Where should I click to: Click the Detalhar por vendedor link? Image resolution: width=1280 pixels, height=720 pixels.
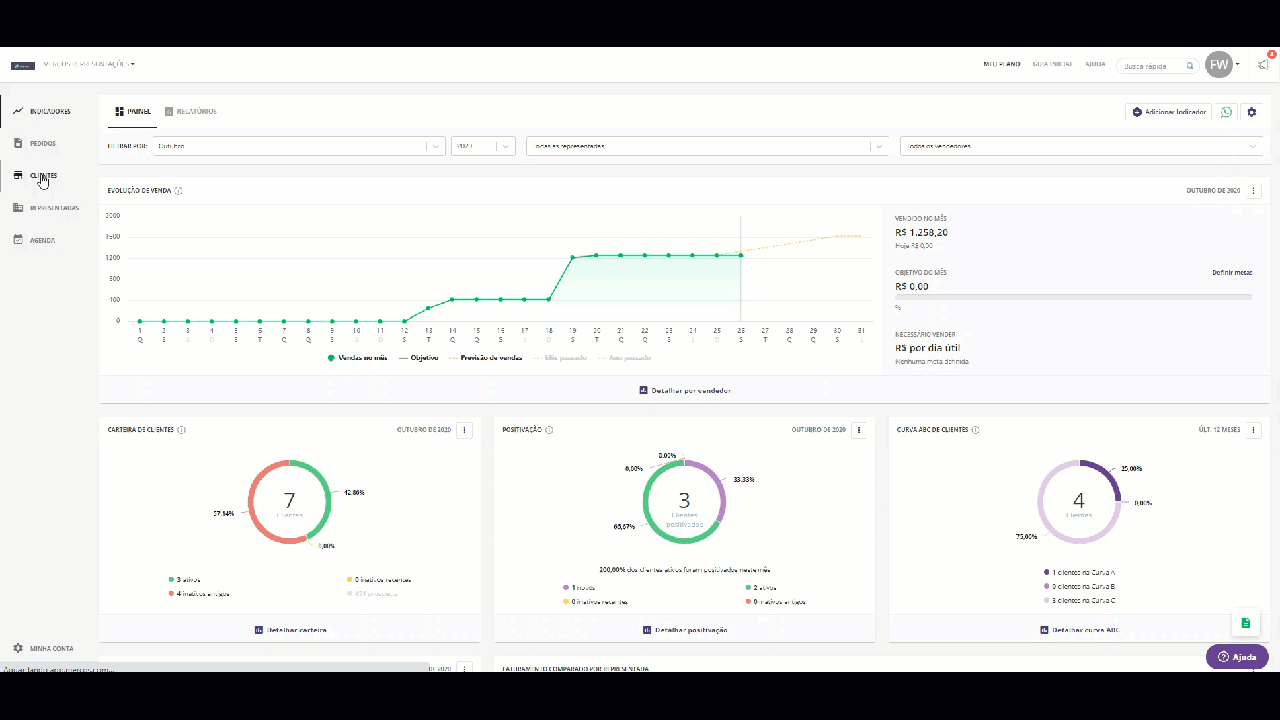pyautogui.click(x=685, y=390)
